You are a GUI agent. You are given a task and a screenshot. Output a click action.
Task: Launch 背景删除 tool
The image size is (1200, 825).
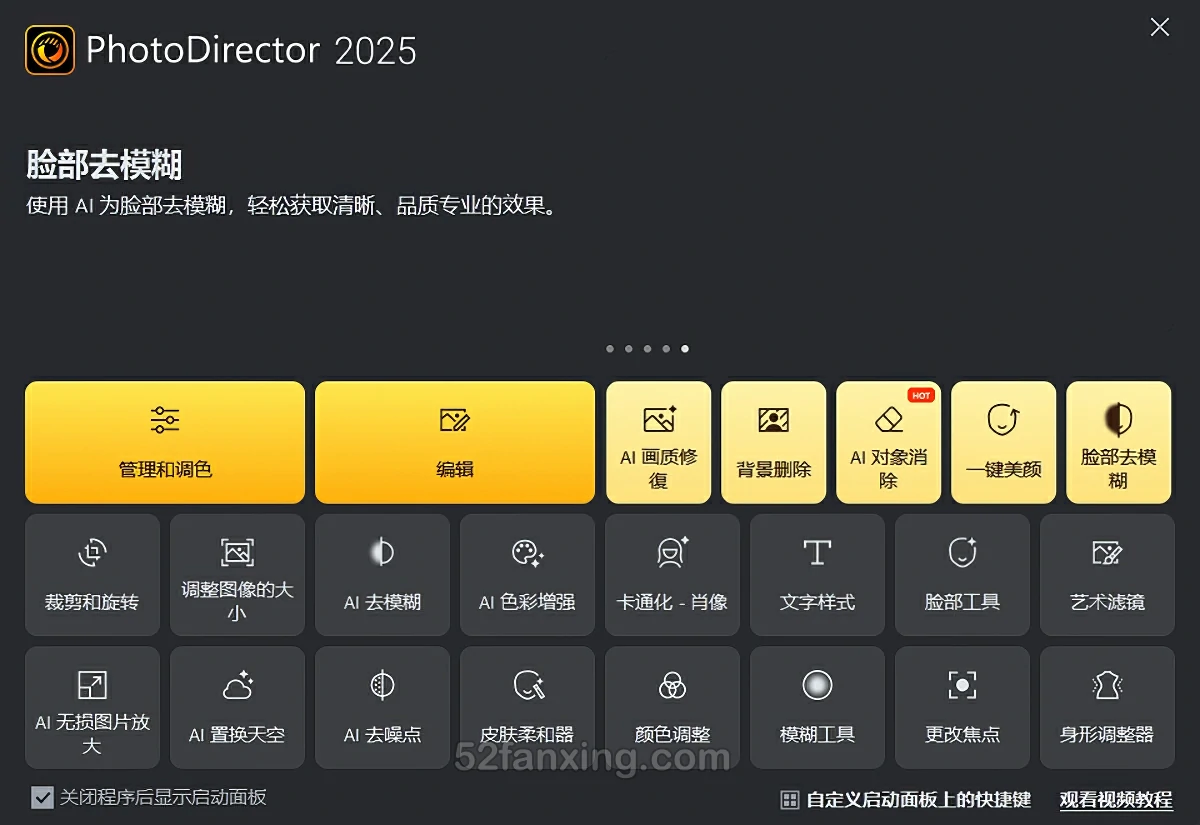click(x=774, y=442)
